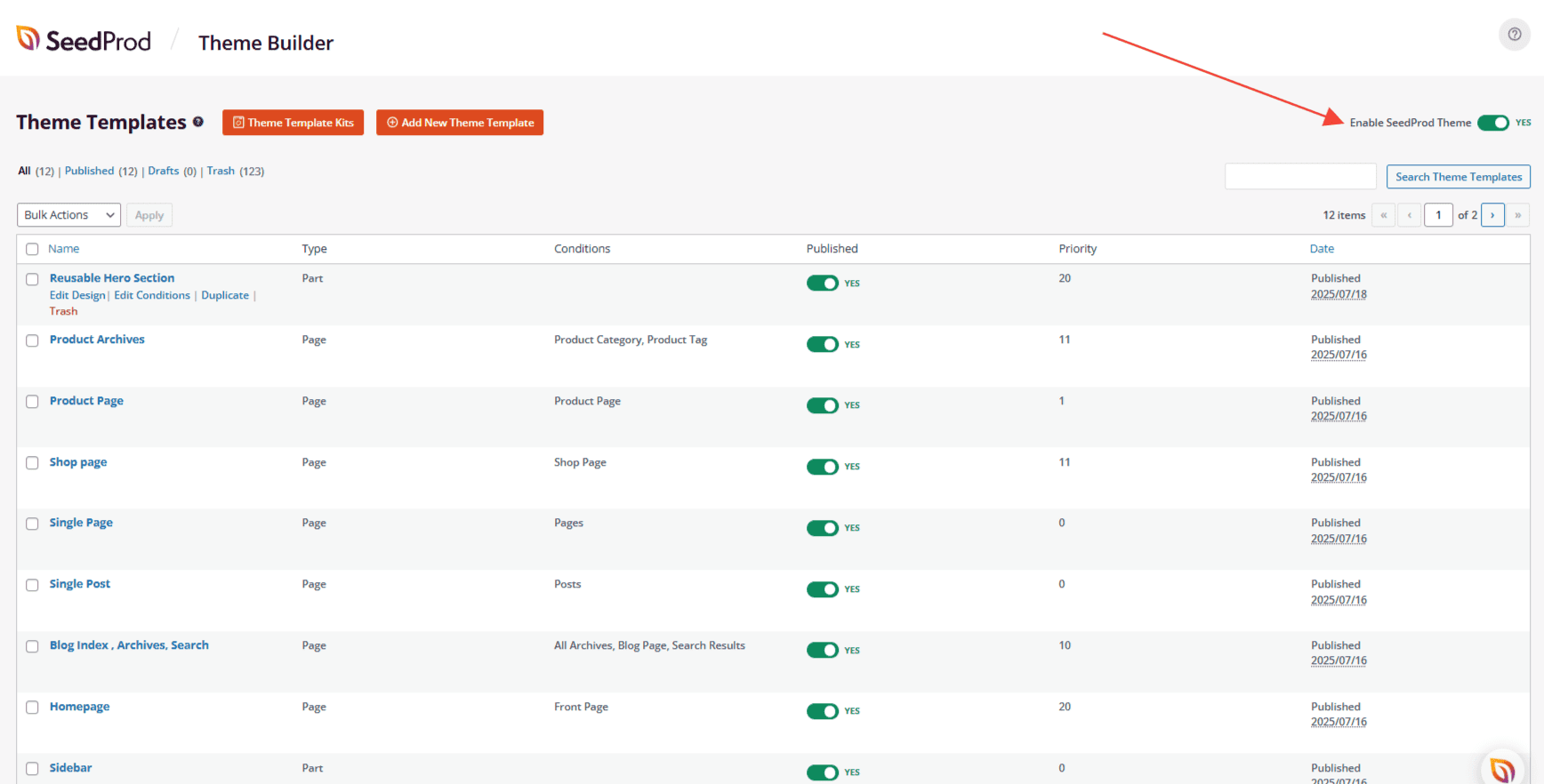
Task: Open Blog Index, Archives, Search template
Action: (x=129, y=645)
